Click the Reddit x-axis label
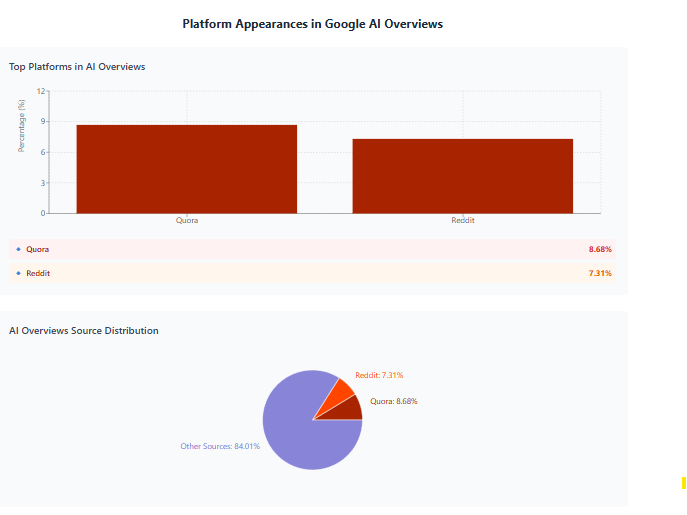This screenshot has width=687, height=515. pos(463,220)
